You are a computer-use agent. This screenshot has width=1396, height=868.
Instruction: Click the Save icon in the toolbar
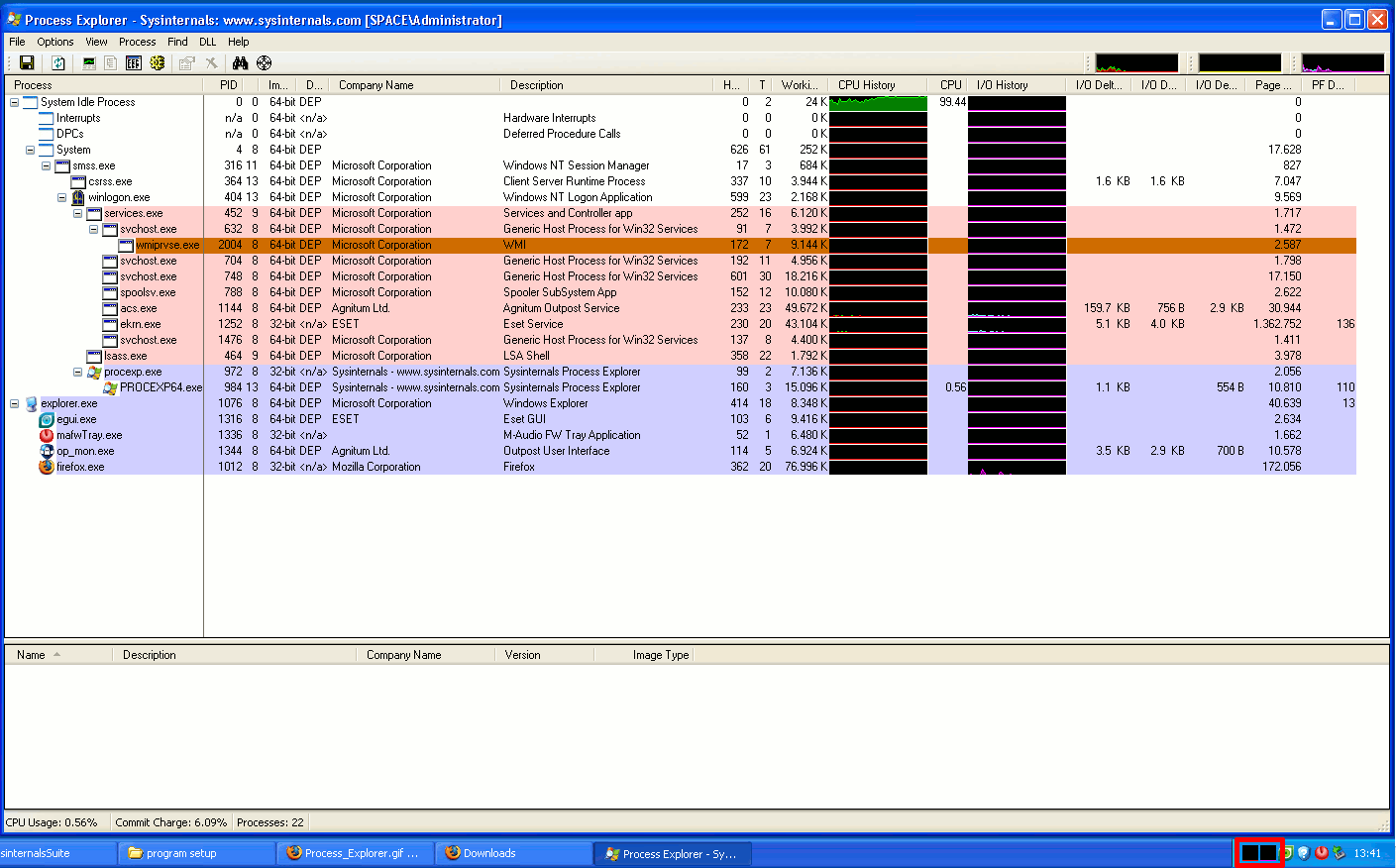[x=27, y=63]
